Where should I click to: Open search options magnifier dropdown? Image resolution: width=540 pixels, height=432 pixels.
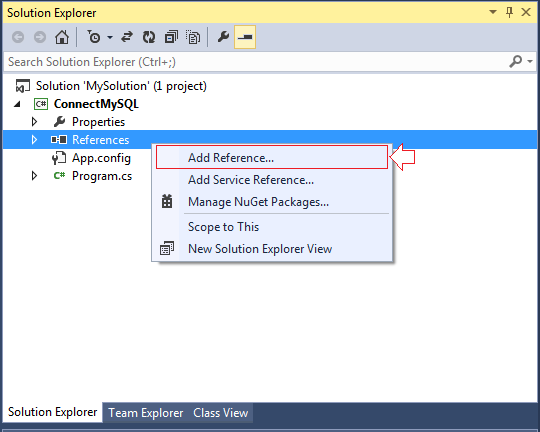point(521,62)
